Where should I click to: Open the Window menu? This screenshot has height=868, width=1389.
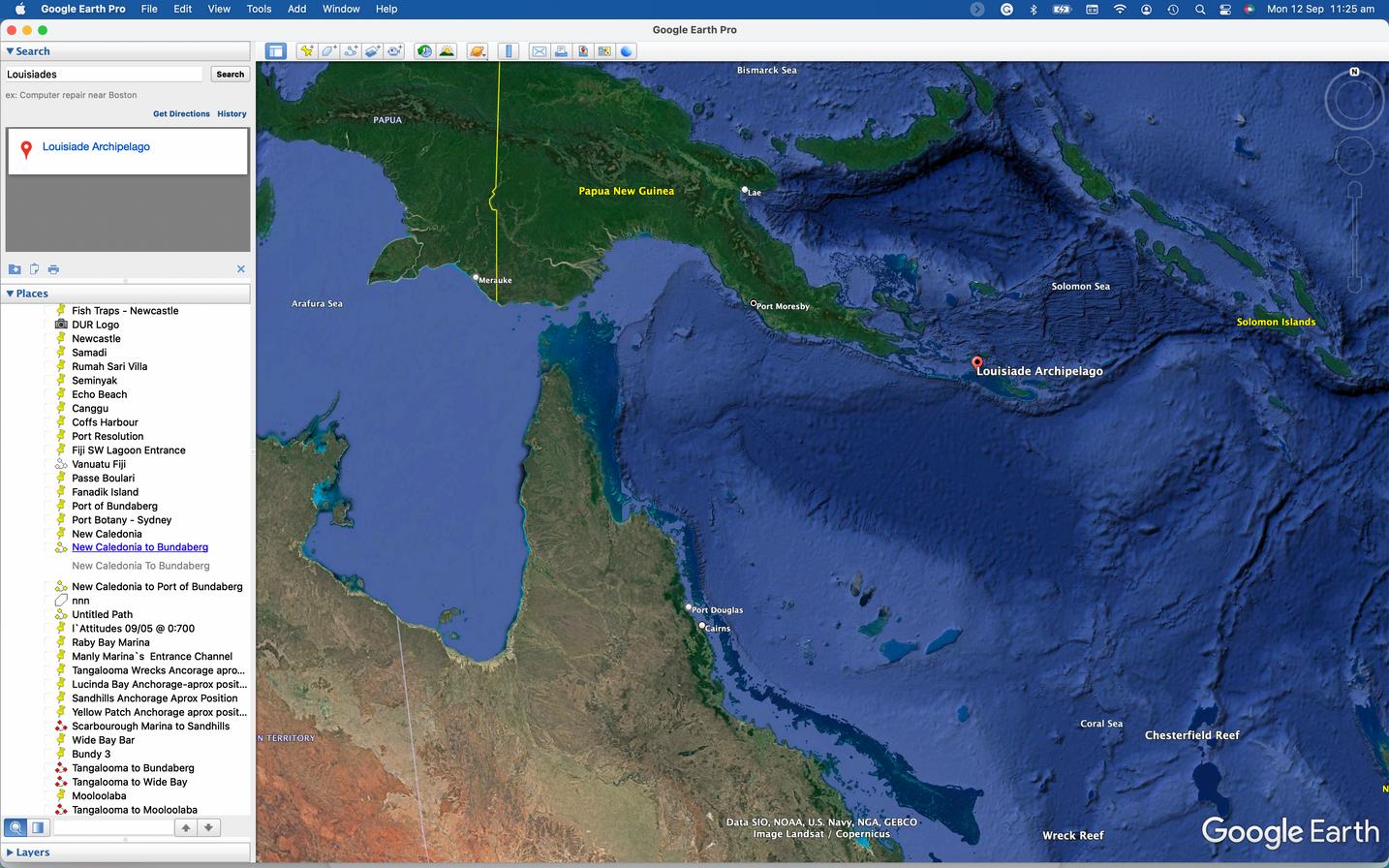coord(341,9)
